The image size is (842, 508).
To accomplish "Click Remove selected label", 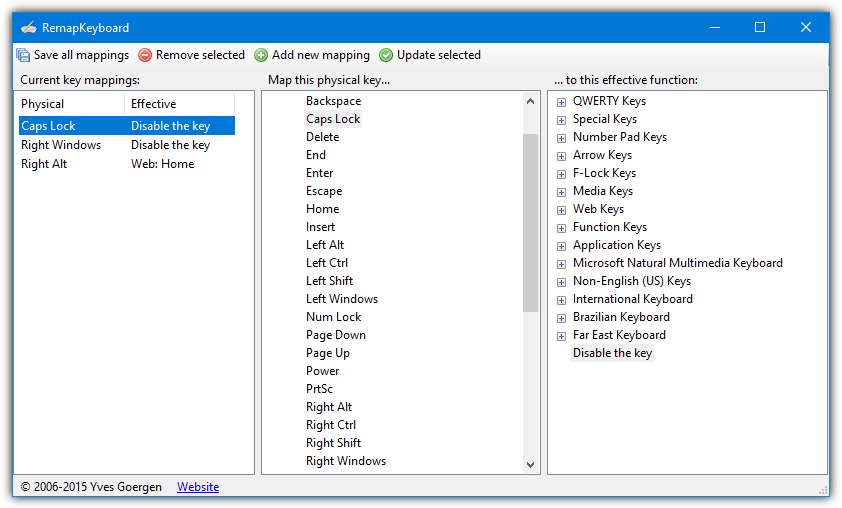I will tap(200, 55).
